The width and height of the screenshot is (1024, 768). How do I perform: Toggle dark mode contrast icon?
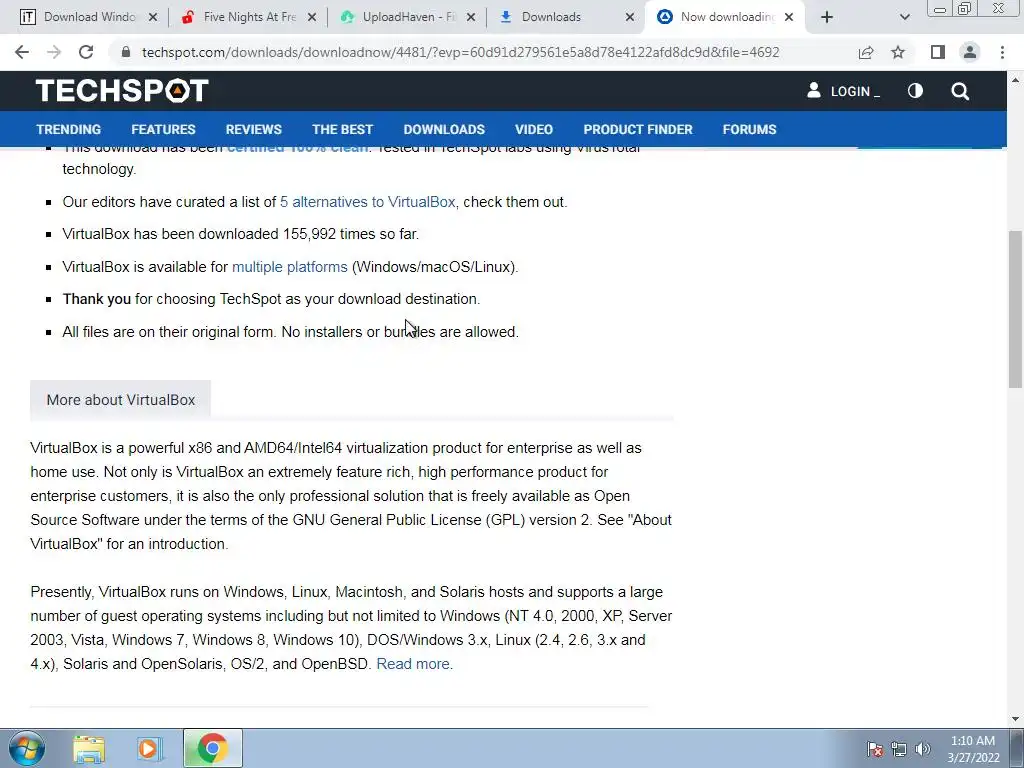pyautogui.click(x=915, y=91)
